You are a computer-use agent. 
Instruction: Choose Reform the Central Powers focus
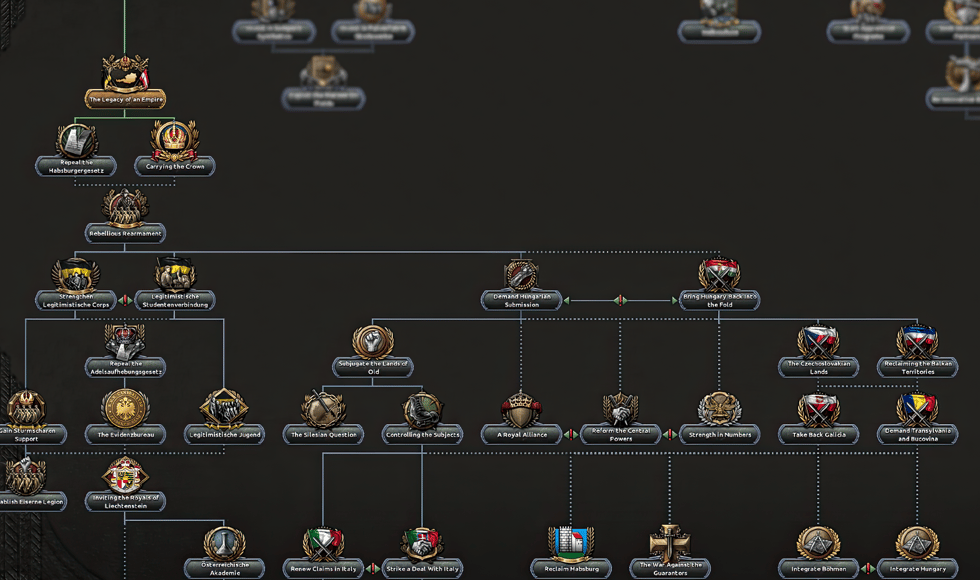point(621,418)
